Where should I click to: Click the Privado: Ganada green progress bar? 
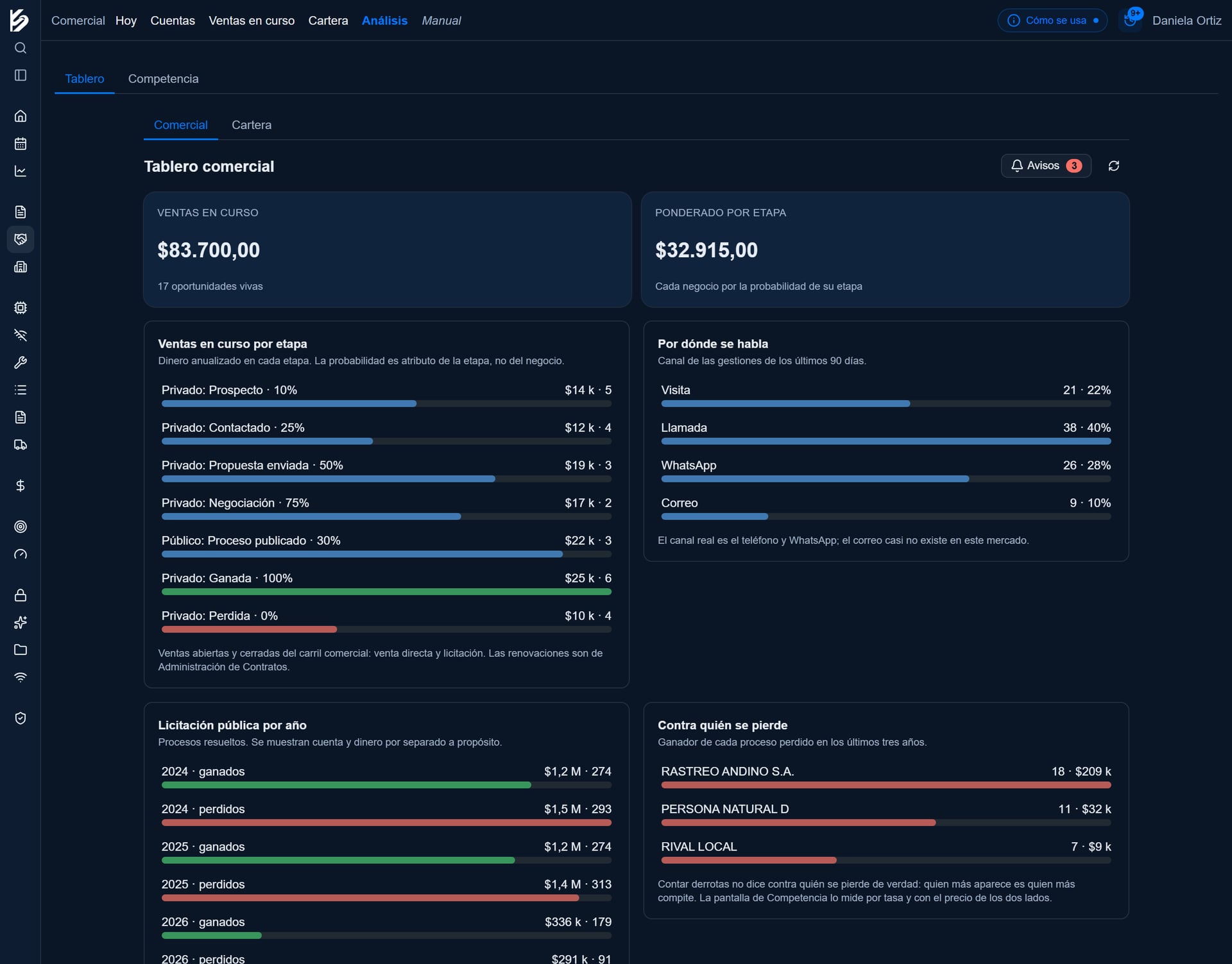[x=386, y=592]
